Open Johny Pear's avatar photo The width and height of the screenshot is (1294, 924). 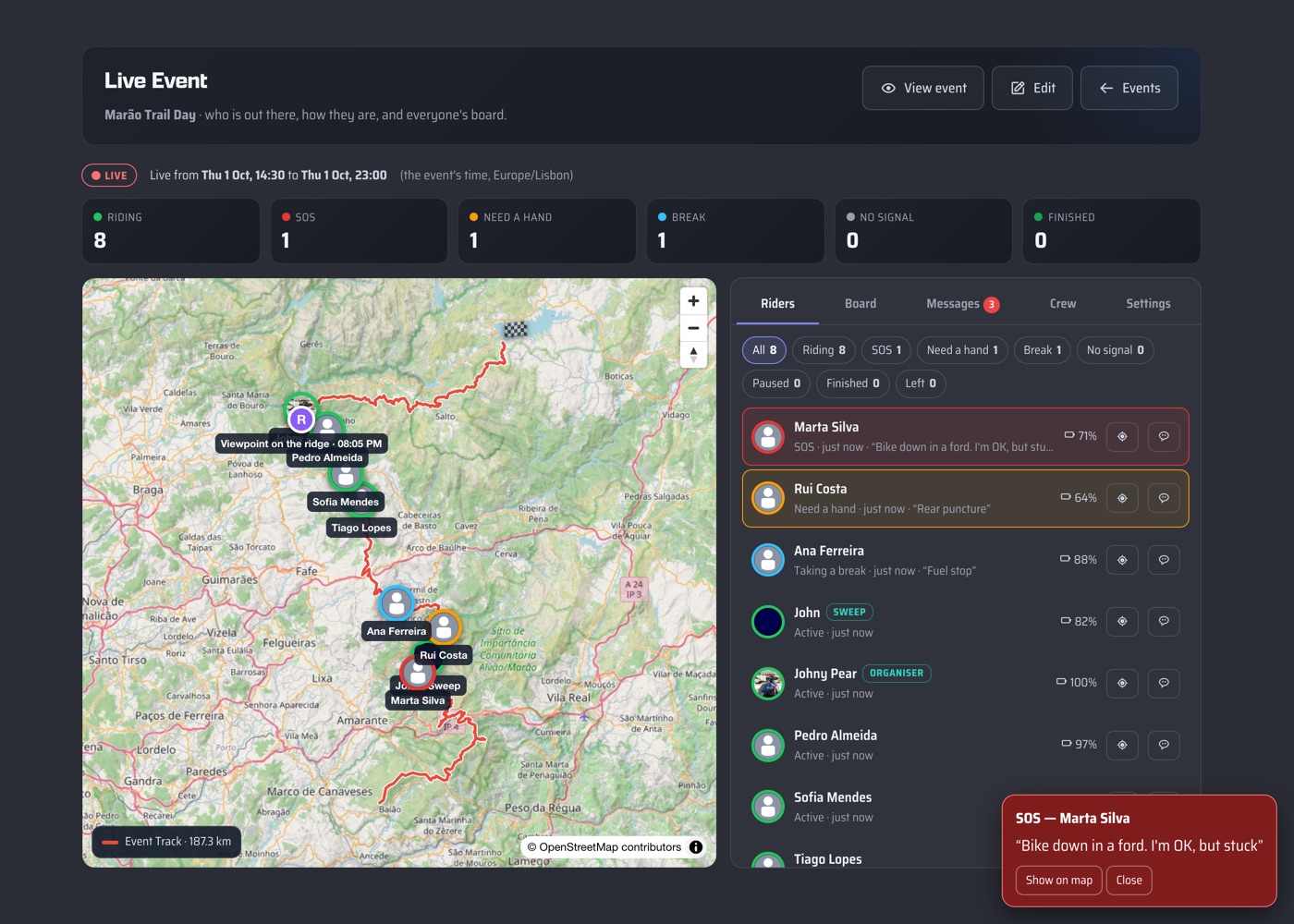coord(768,684)
